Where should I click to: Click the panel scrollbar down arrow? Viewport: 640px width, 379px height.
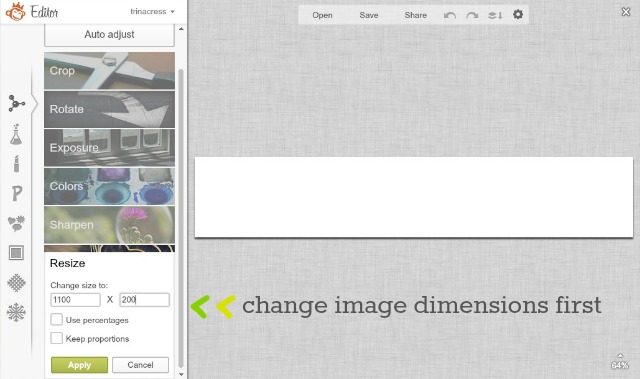pos(181,374)
